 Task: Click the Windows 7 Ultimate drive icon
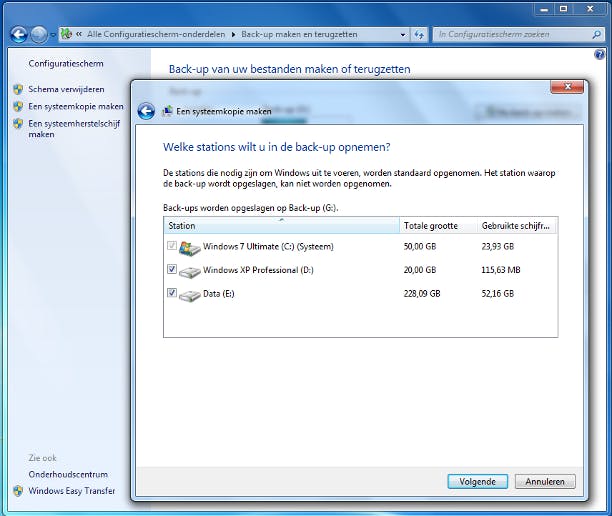tap(190, 248)
